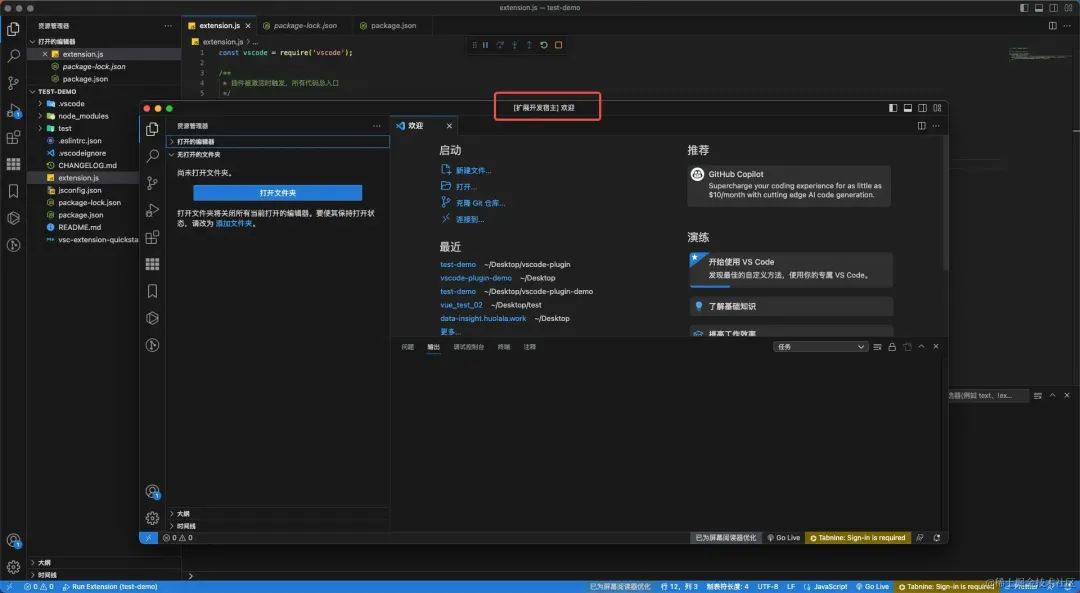Open Explorer icon in Extension Development Host window
Image resolution: width=1080 pixels, height=593 pixels.
(x=152, y=129)
